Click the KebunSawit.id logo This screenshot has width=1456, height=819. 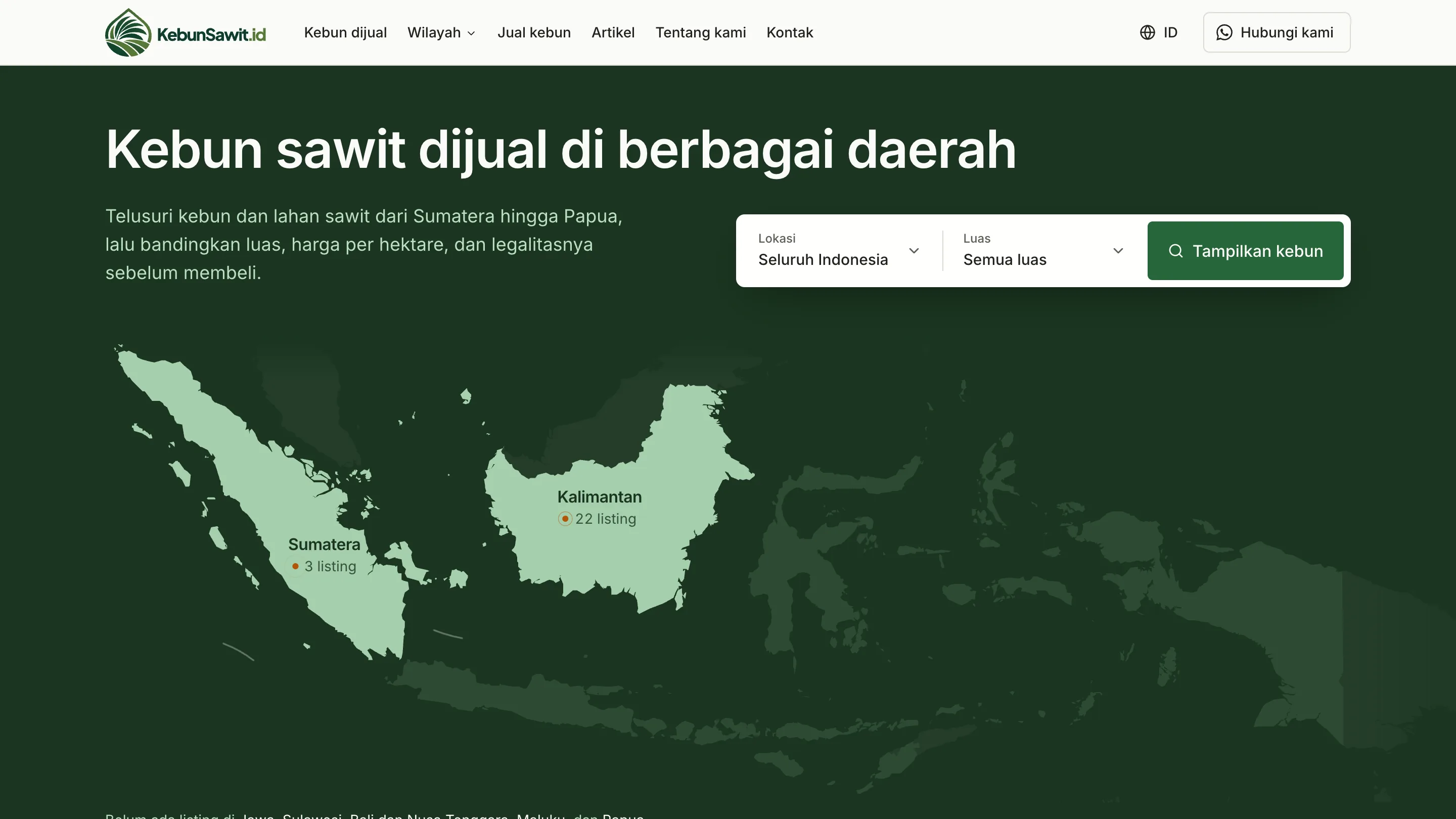tap(186, 33)
